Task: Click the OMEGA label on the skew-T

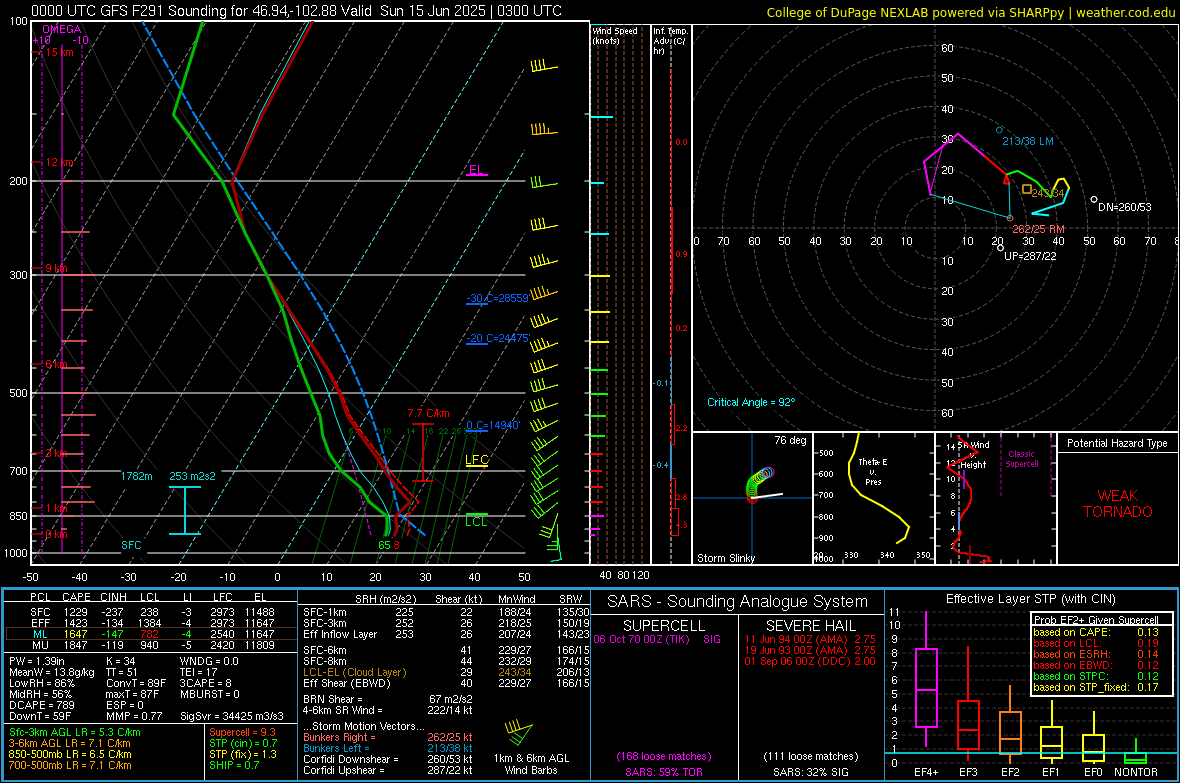Action: [x=62, y=29]
